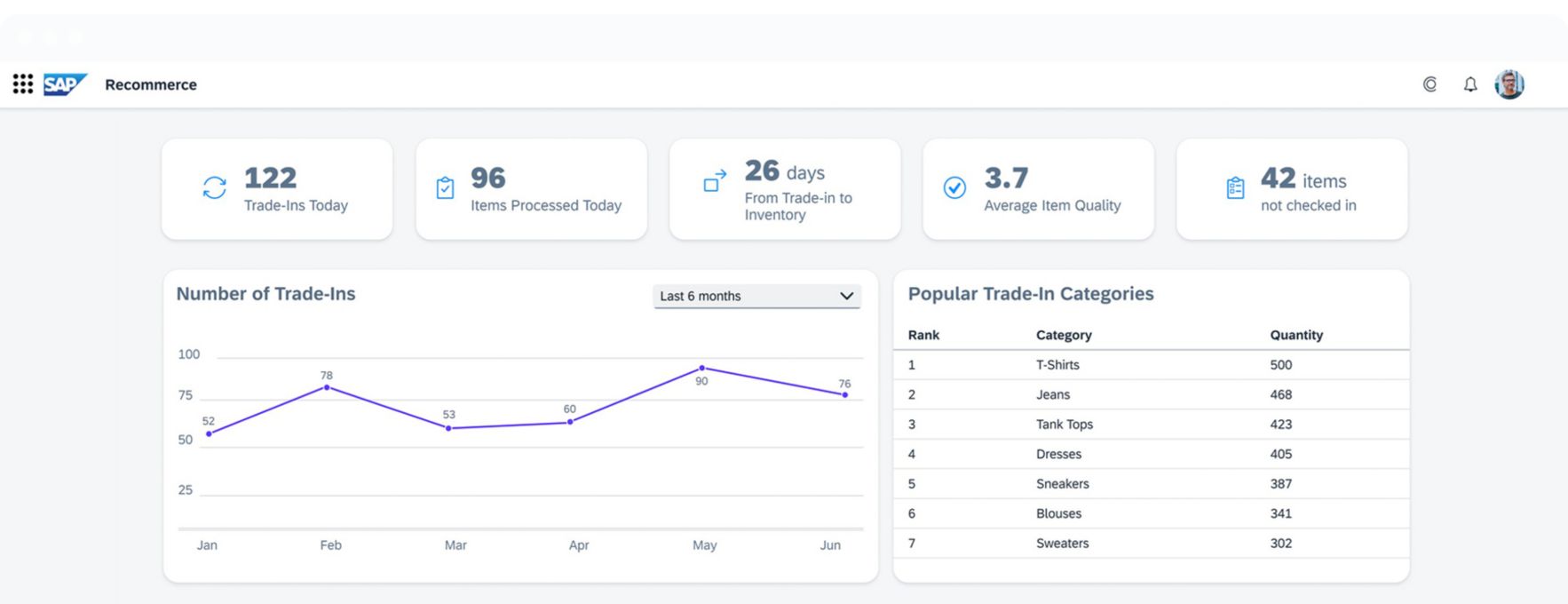
Task: Open the copilot icon in header
Action: tap(1429, 84)
